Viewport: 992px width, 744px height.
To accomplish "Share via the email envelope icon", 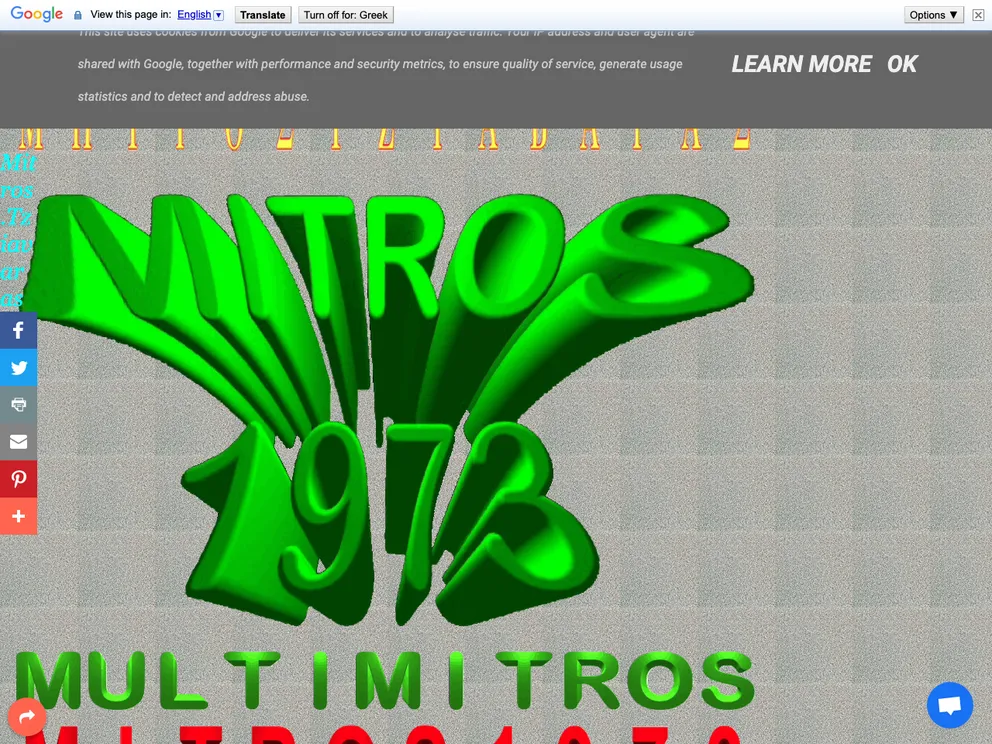I will (18, 441).
